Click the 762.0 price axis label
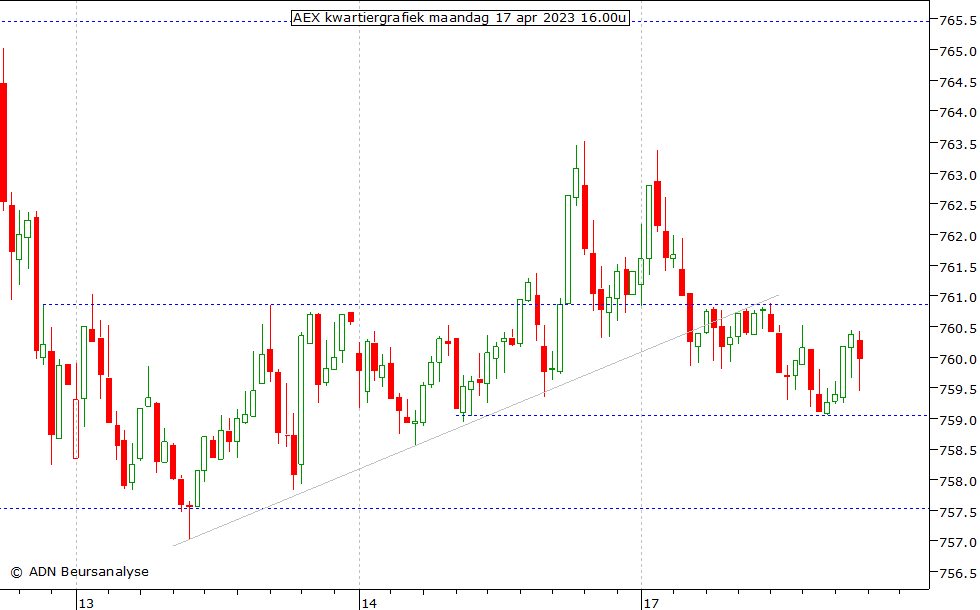Viewport: 980px width, 610px height. (959, 236)
